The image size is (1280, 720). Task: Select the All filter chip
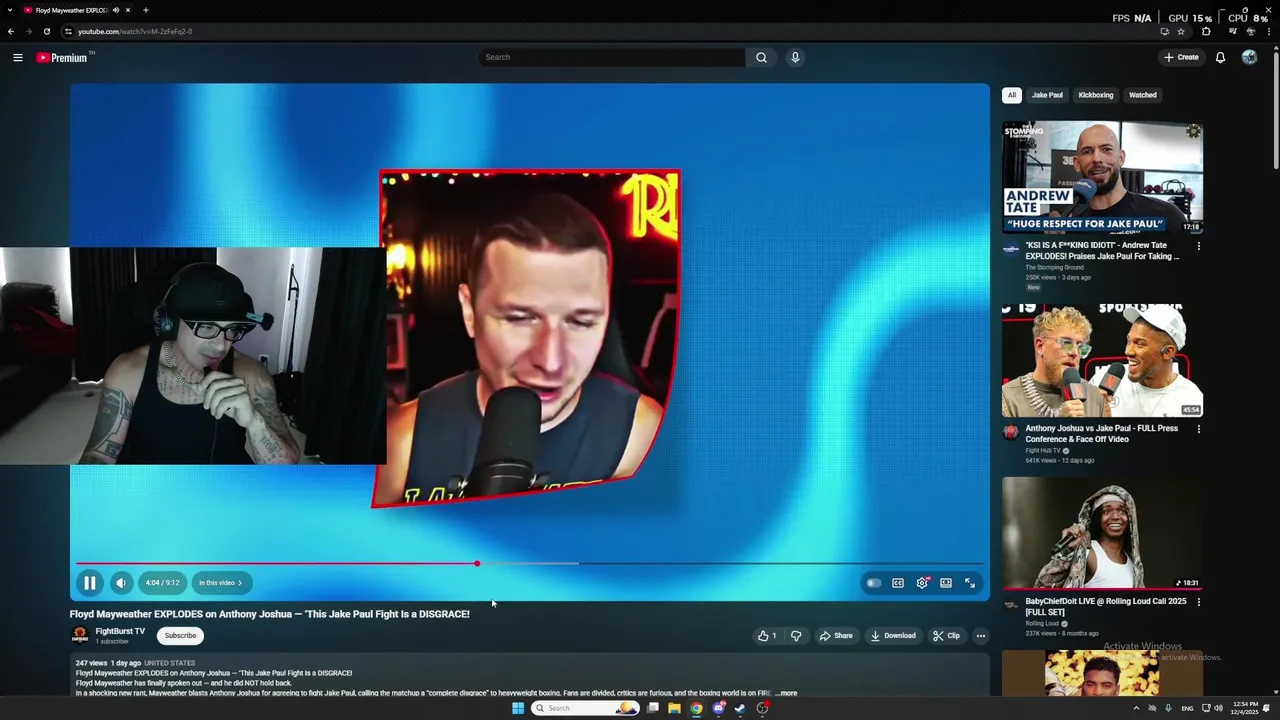[1011, 95]
